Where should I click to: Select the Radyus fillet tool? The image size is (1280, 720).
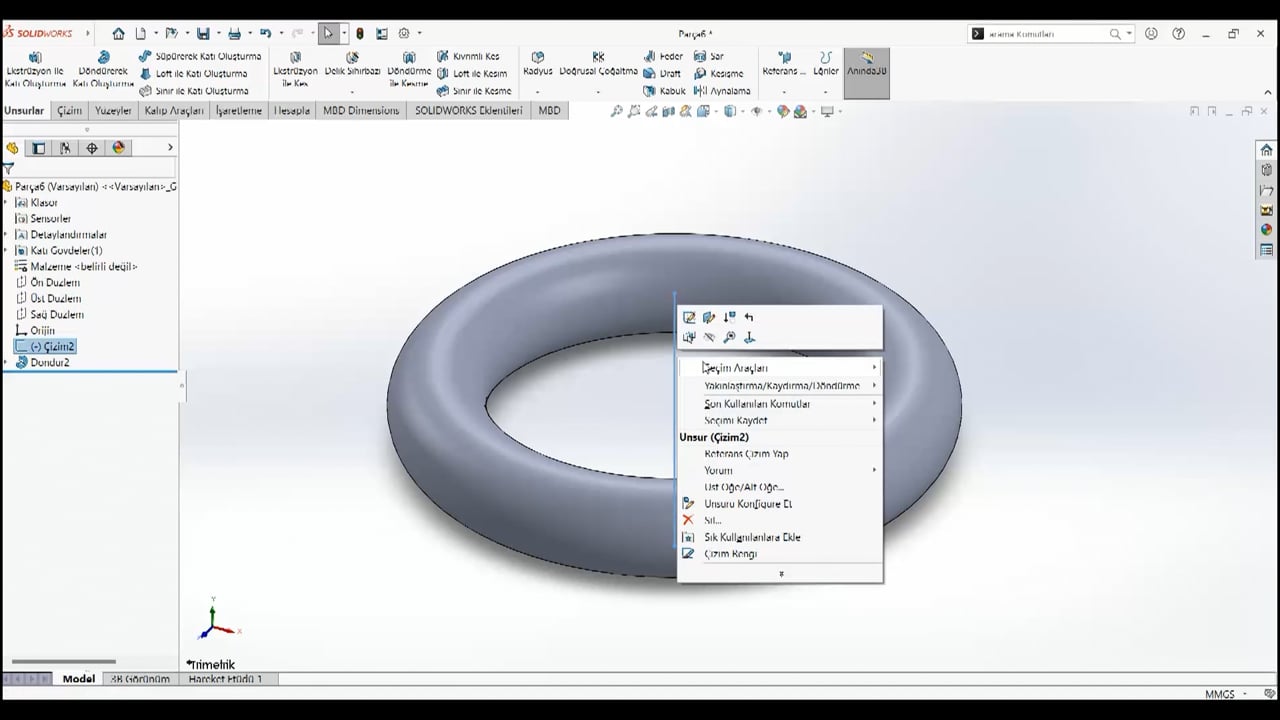coord(538,65)
